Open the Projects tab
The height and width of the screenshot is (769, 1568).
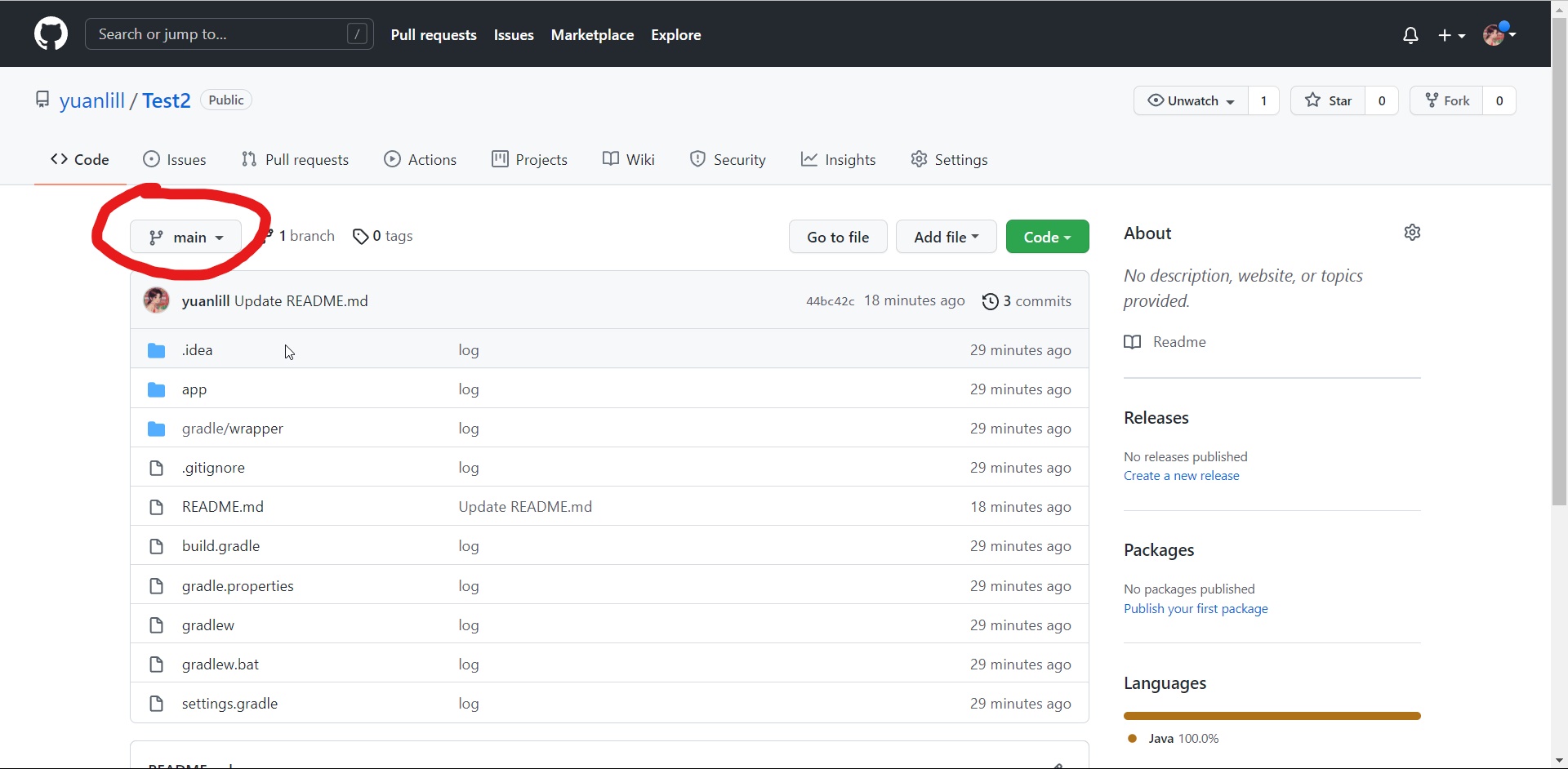point(529,160)
